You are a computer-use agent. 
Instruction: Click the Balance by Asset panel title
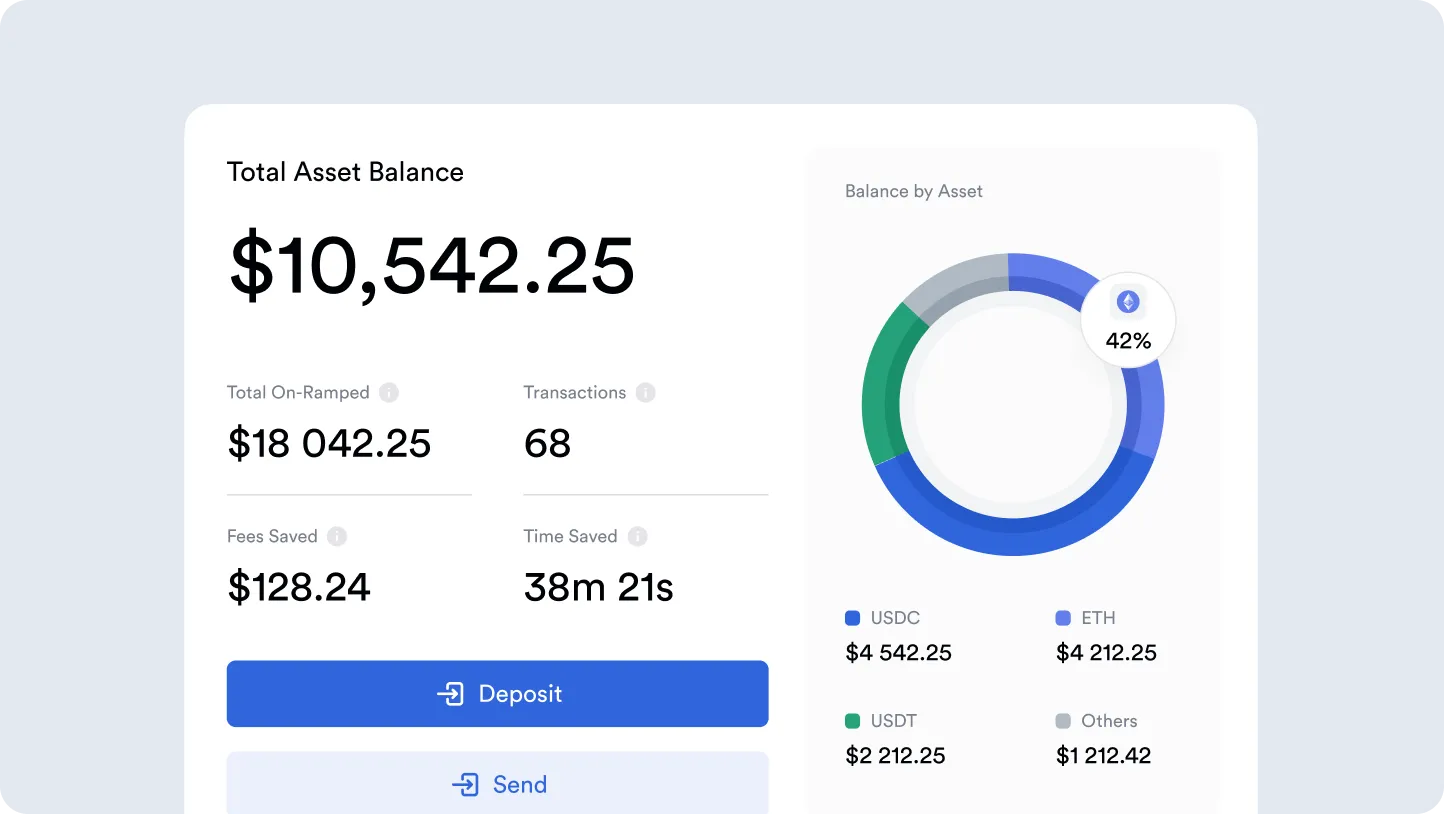(x=913, y=191)
